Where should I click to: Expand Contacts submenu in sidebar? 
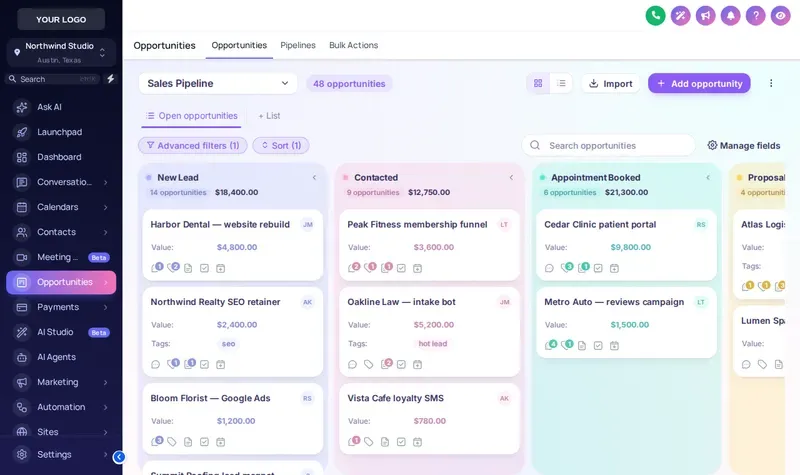pyautogui.click(x=106, y=232)
